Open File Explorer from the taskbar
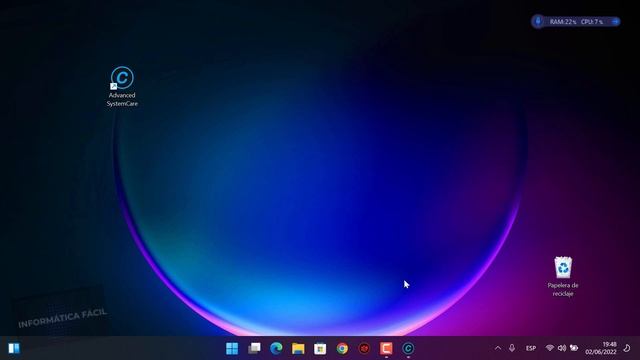 [x=298, y=348]
